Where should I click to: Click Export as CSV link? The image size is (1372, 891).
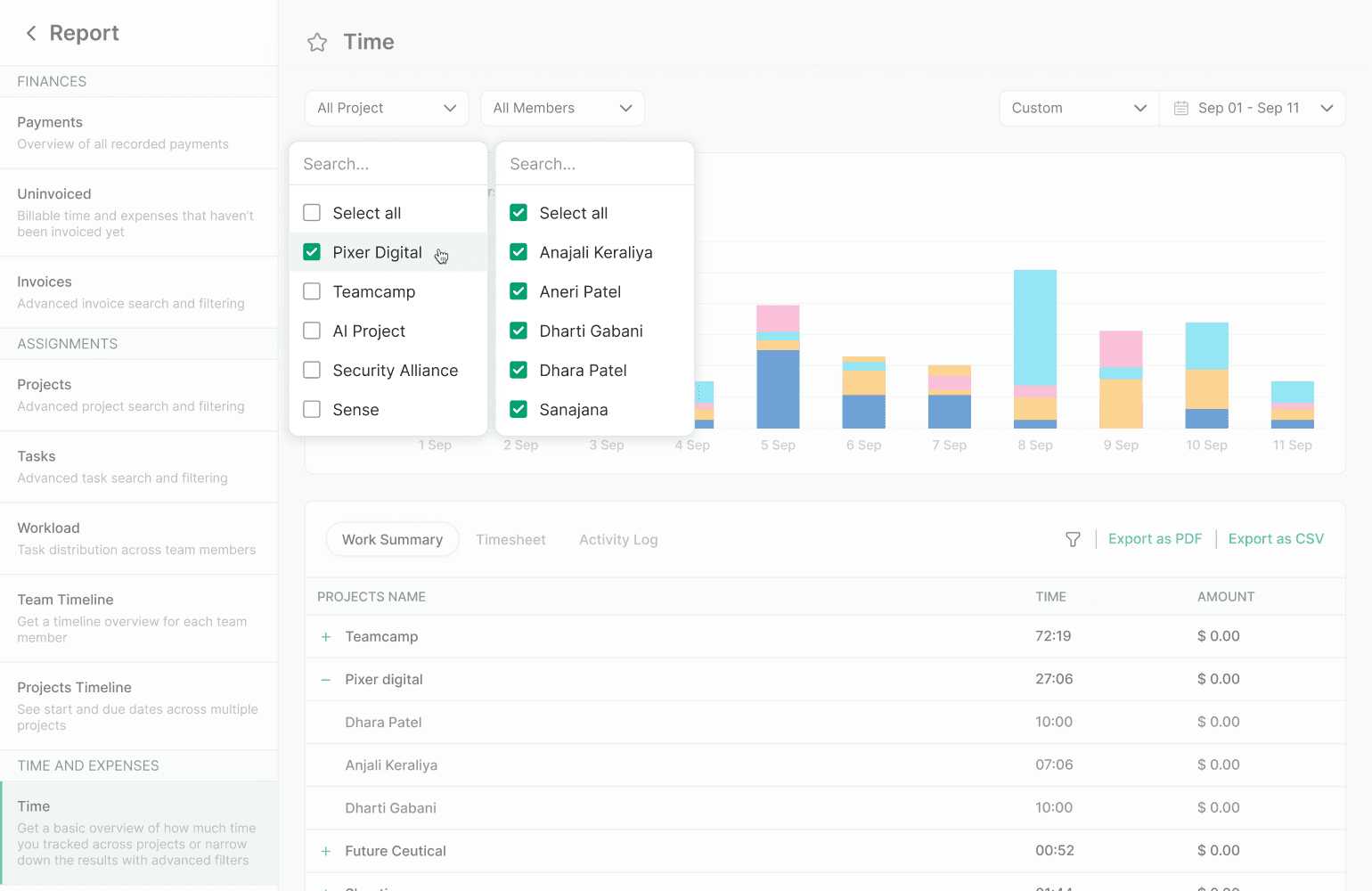point(1276,539)
